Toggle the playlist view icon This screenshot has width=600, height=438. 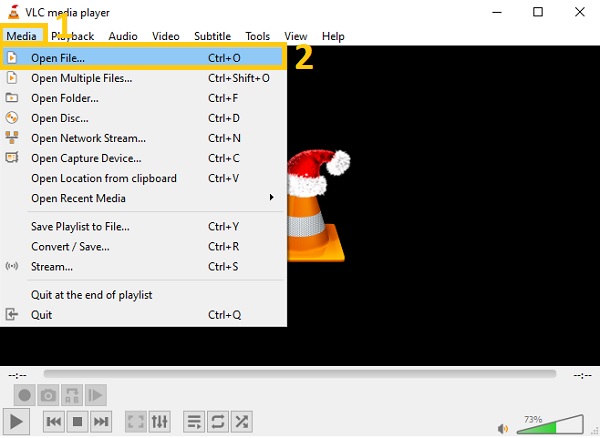click(x=194, y=422)
